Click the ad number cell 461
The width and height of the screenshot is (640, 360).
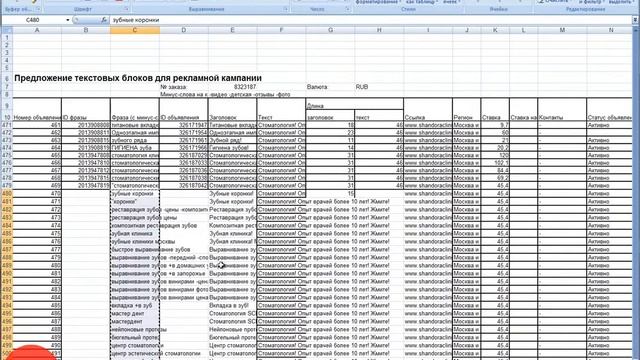click(37, 125)
